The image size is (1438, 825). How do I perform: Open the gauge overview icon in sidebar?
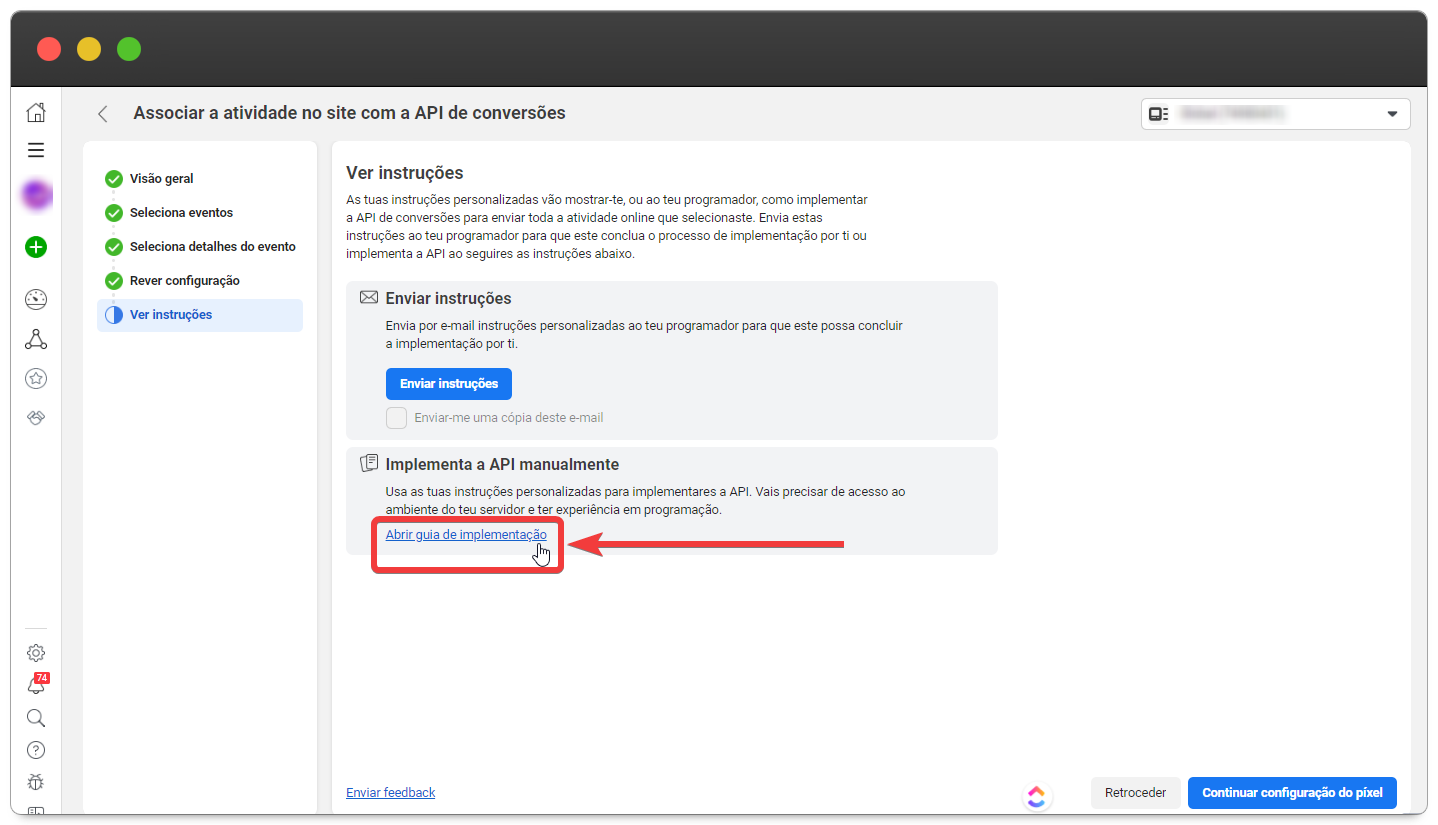click(x=36, y=300)
